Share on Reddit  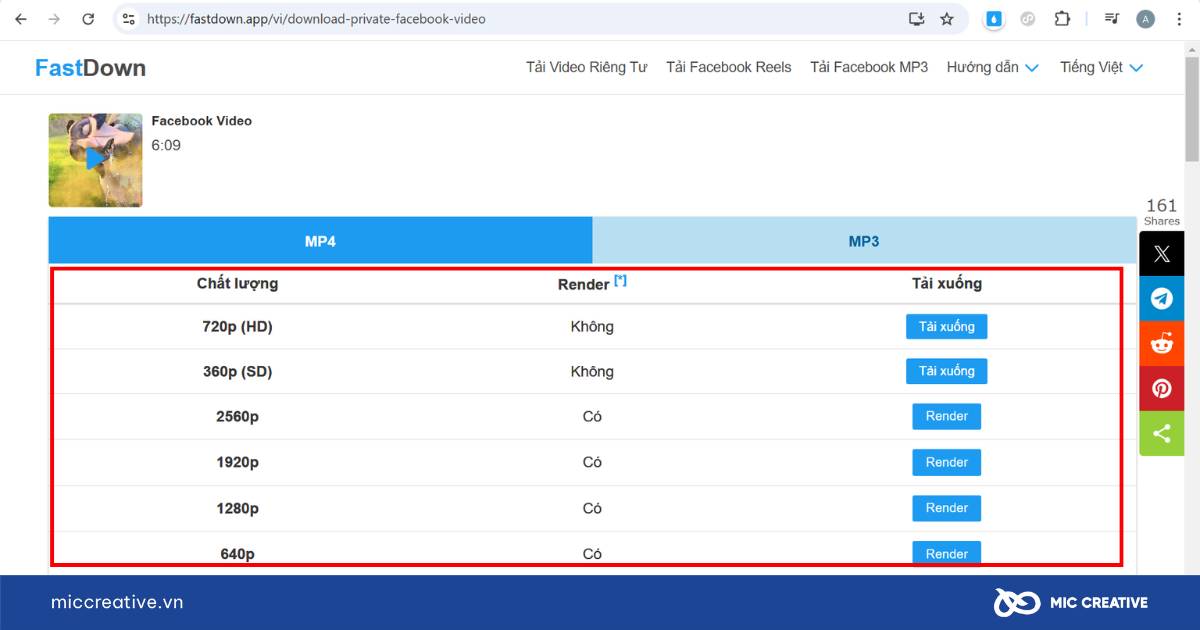tap(1162, 343)
